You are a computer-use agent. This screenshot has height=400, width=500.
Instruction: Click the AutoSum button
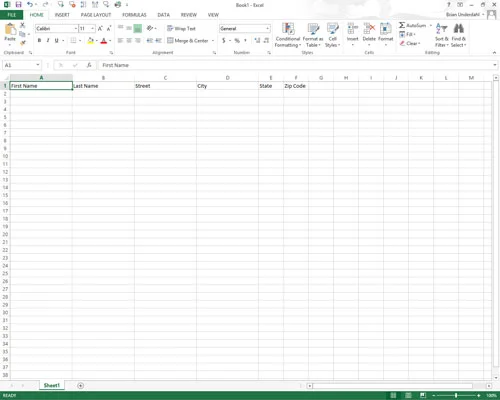pyautogui.click(x=413, y=25)
